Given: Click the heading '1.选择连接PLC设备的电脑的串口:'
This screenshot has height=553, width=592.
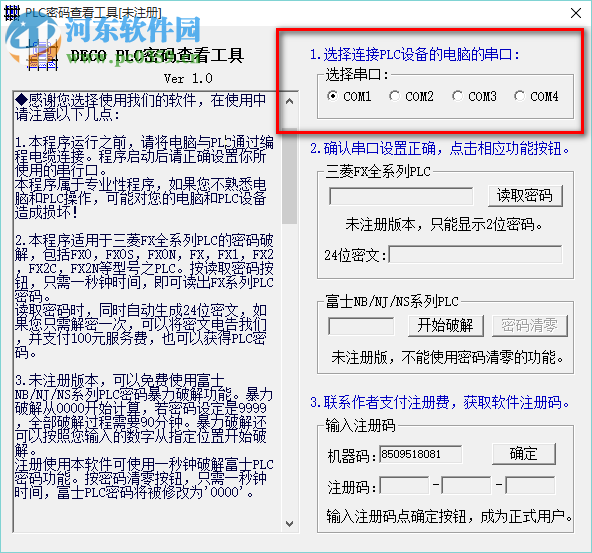Looking at the screenshot, I should coord(415,54).
